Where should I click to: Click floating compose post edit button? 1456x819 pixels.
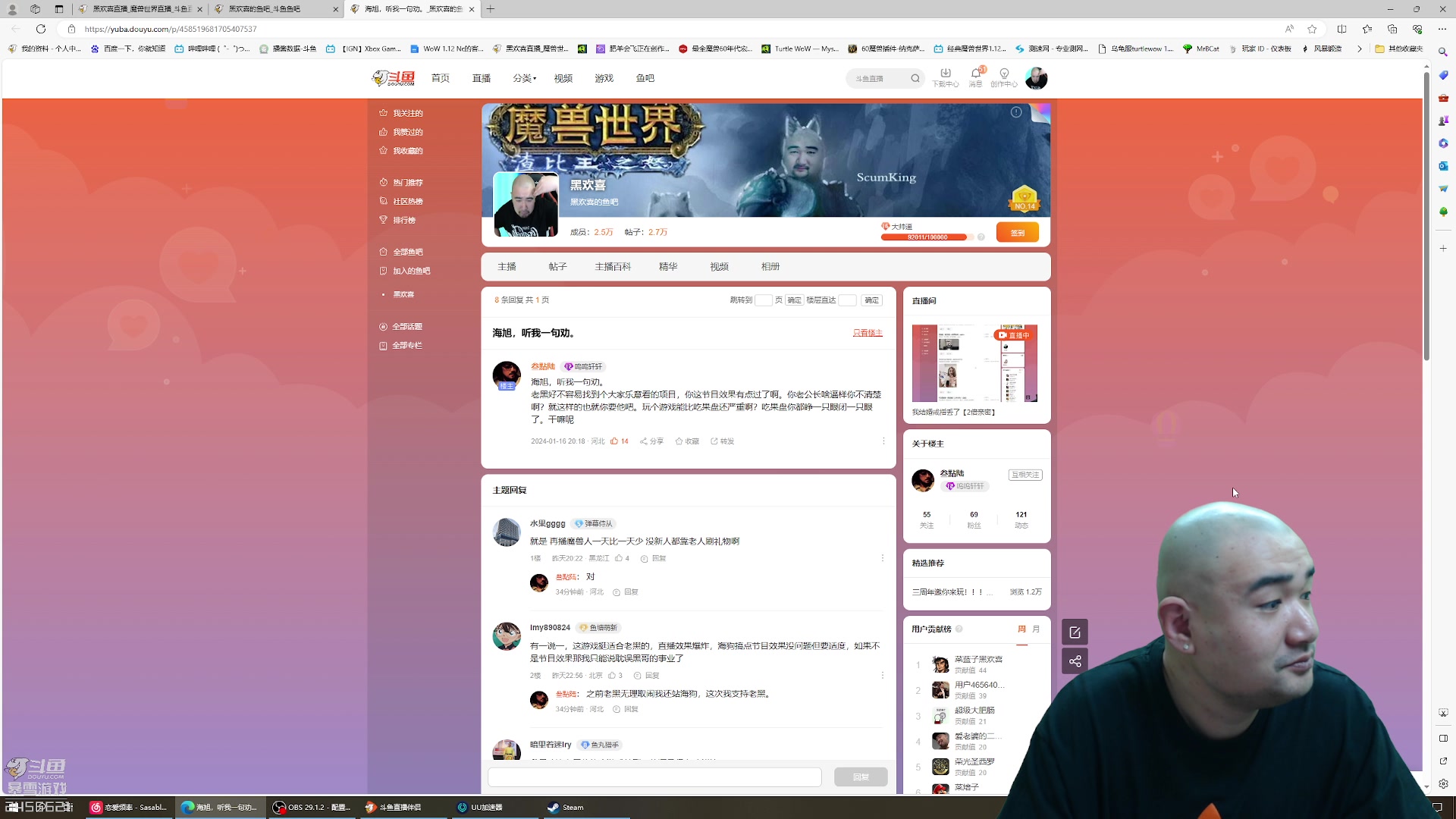1075,632
